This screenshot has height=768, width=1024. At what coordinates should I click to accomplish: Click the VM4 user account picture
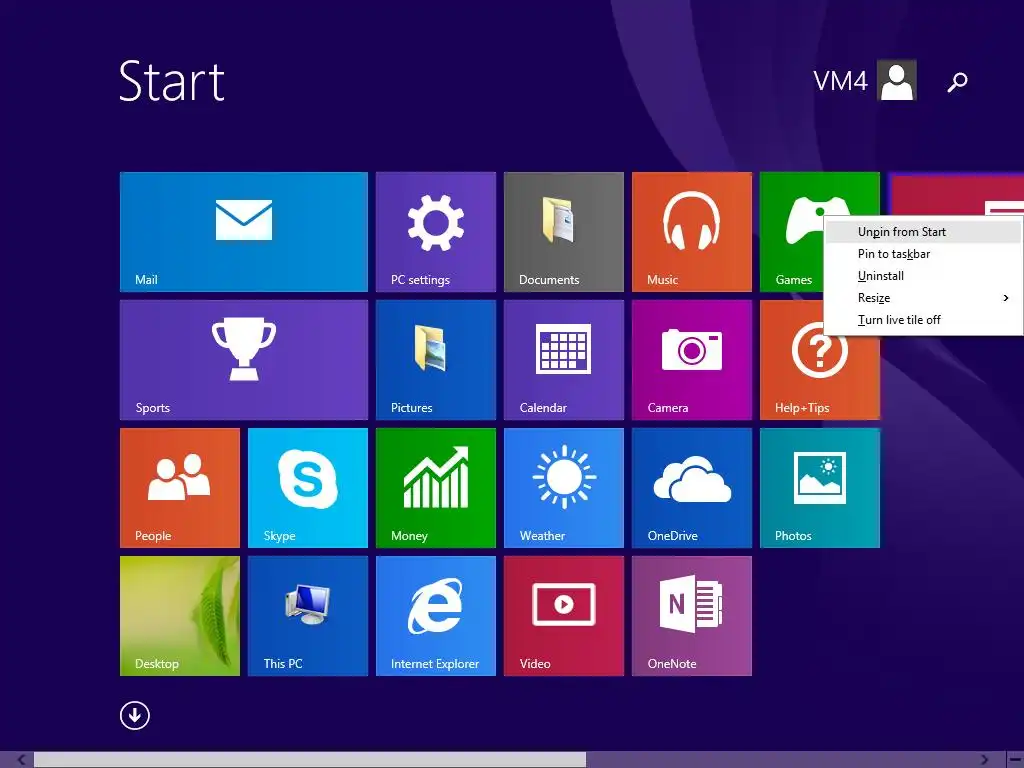(x=897, y=80)
